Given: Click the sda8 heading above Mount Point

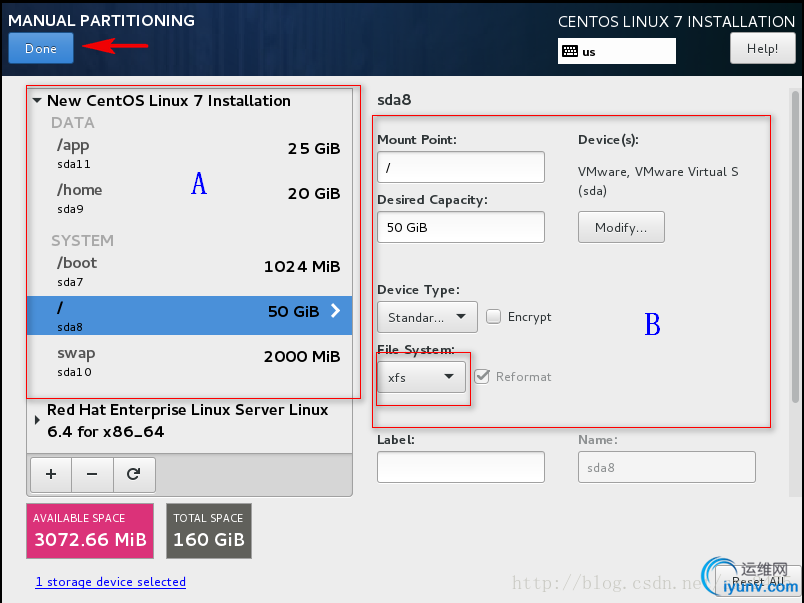Looking at the screenshot, I should click(394, 100).
